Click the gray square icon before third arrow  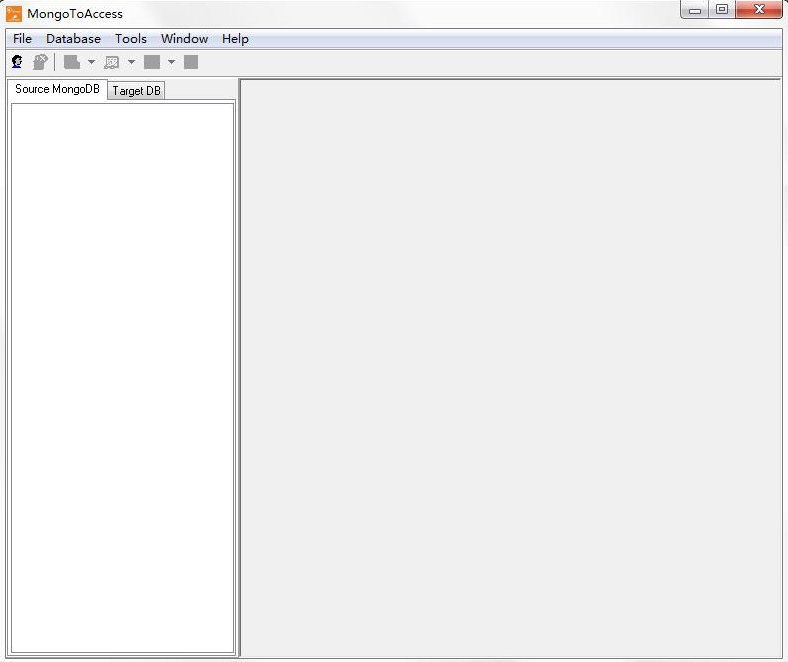coord(152,62)
